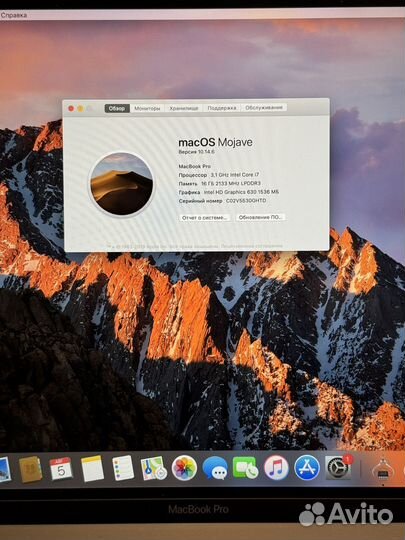Open Reminders from the Dock
Image resolution: width=405 pixels, height=540 pixels.
click(123, 468)
